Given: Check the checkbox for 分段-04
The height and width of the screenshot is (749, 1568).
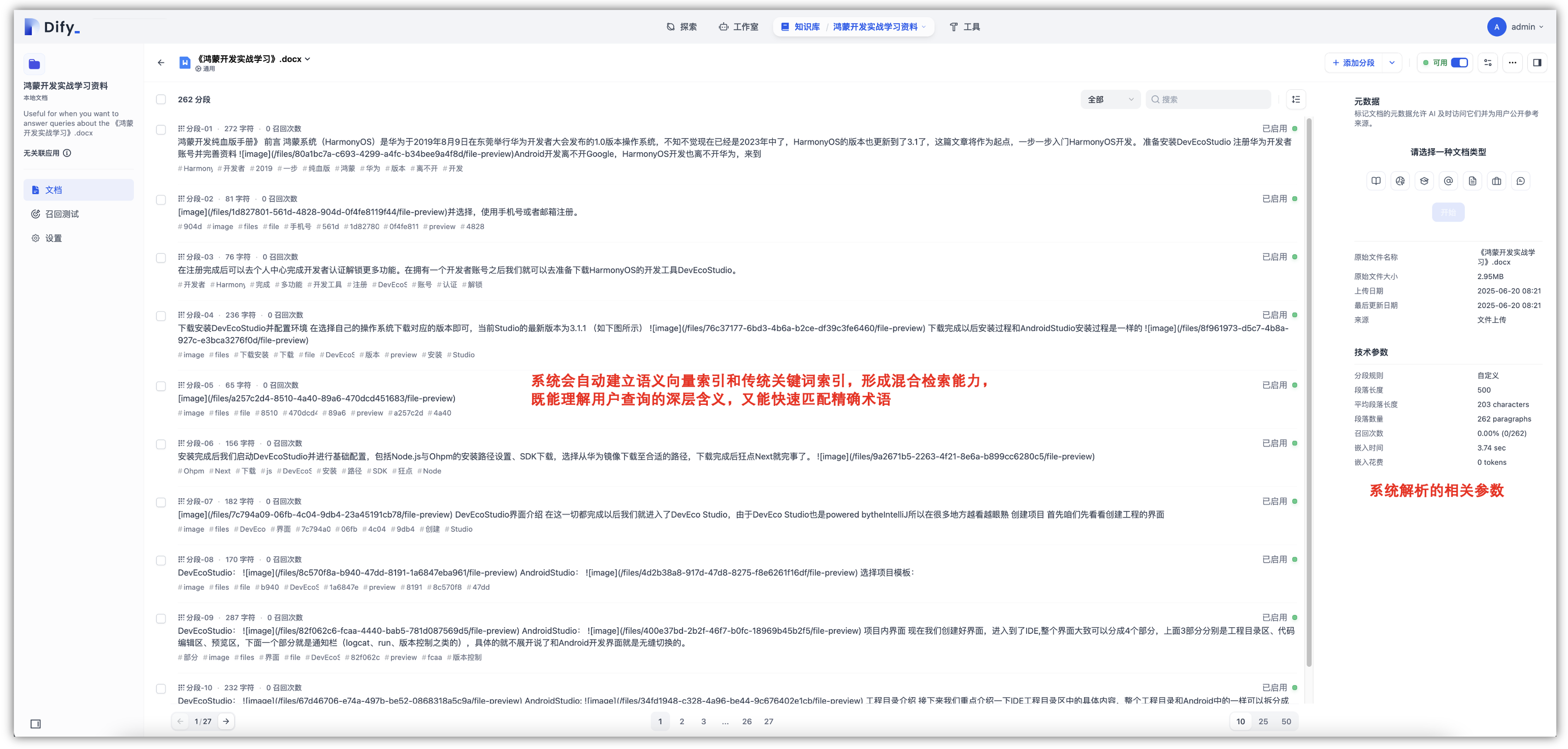Looking at the screenshot, I should coord(160,316).
